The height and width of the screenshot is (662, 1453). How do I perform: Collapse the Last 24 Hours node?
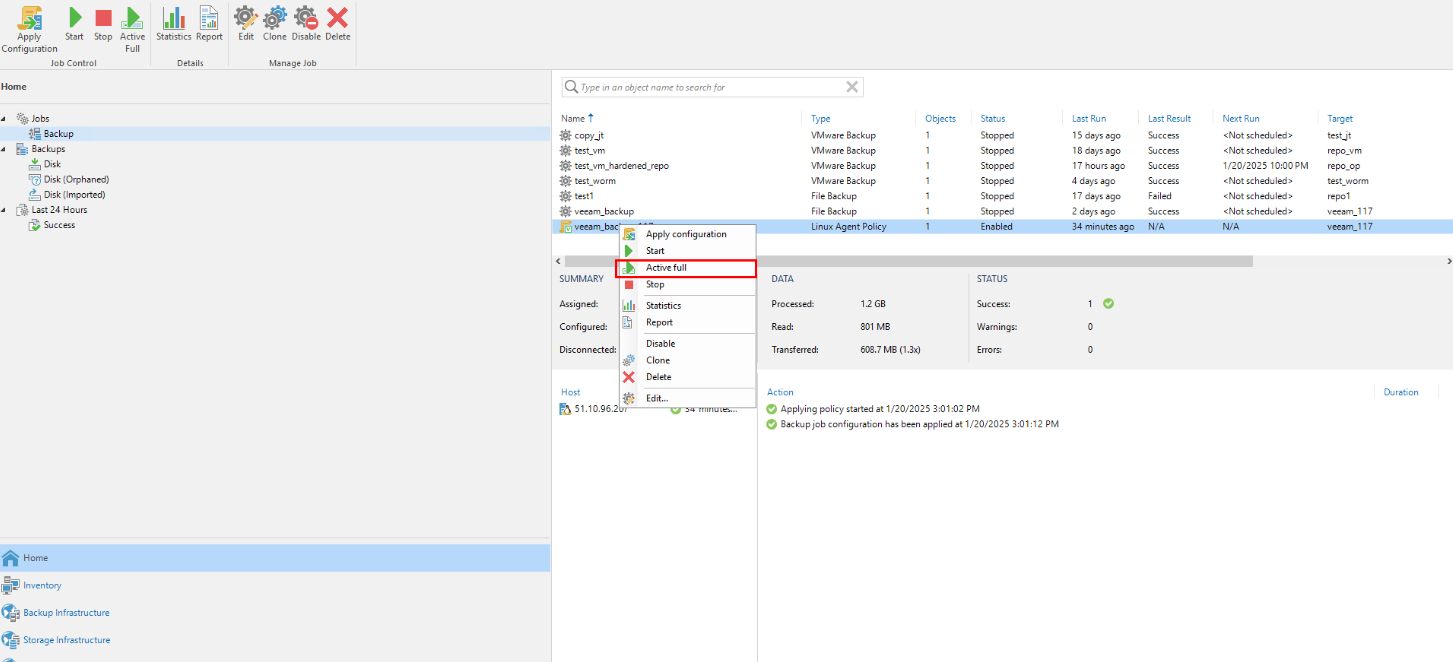[x=4, y=211]
